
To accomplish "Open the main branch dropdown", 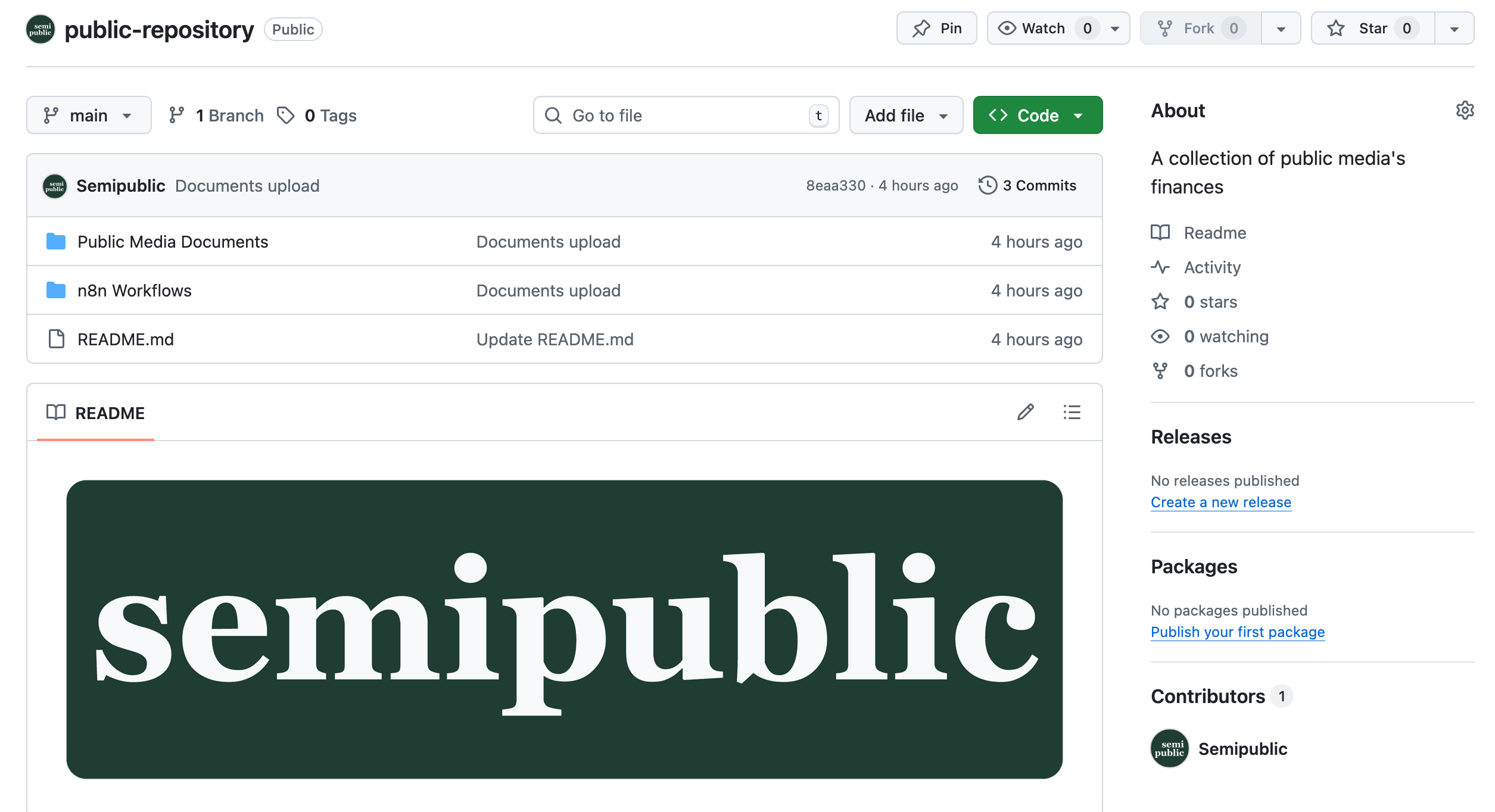I will pyautogui.click(x=88, y=115).
